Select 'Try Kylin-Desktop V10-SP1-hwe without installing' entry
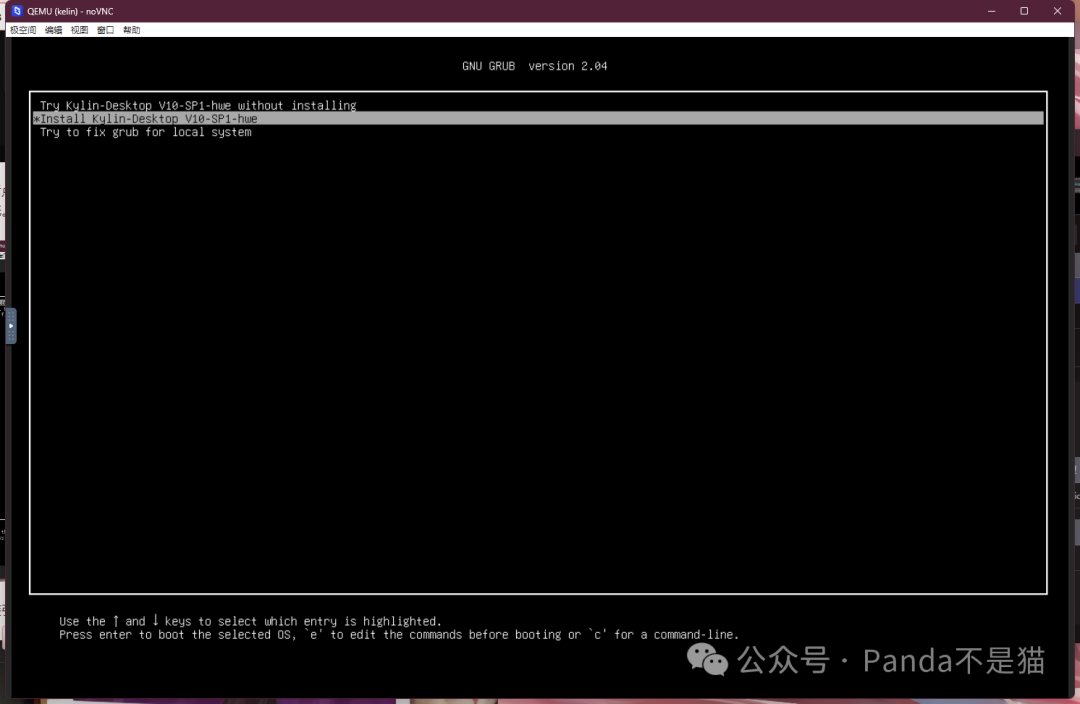The height and width of the screenshot is (704, 1080). coord(538,105)
